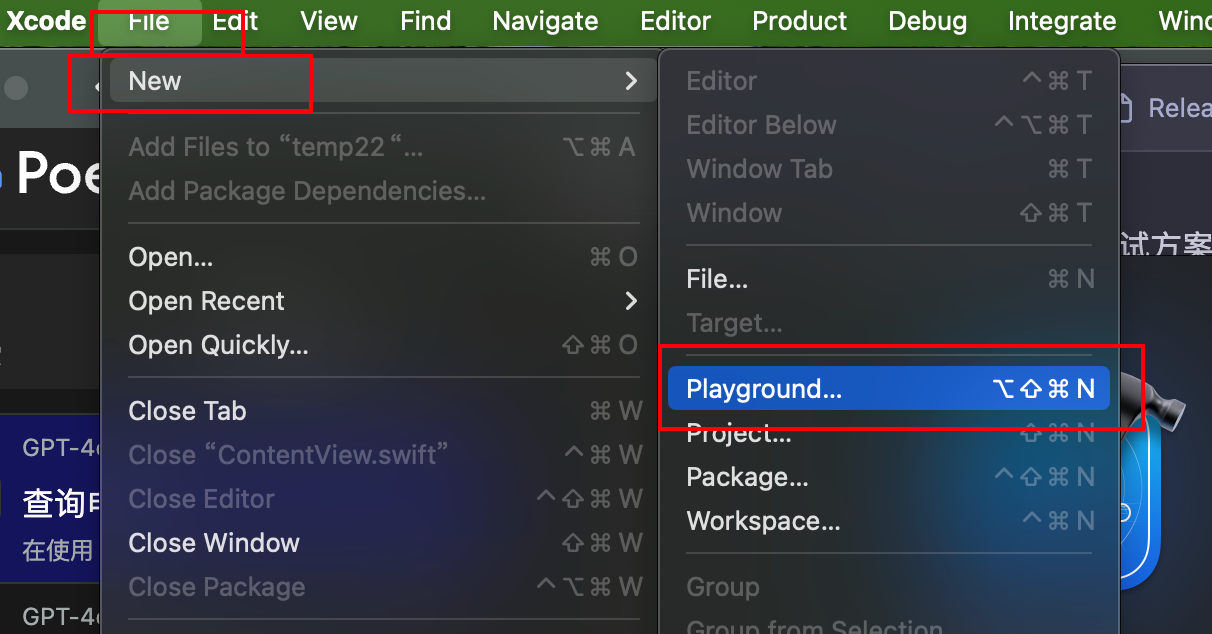Screen dimensions: 1212x634
Task: Open the Xcode application menu
Action: click(46, 21)
